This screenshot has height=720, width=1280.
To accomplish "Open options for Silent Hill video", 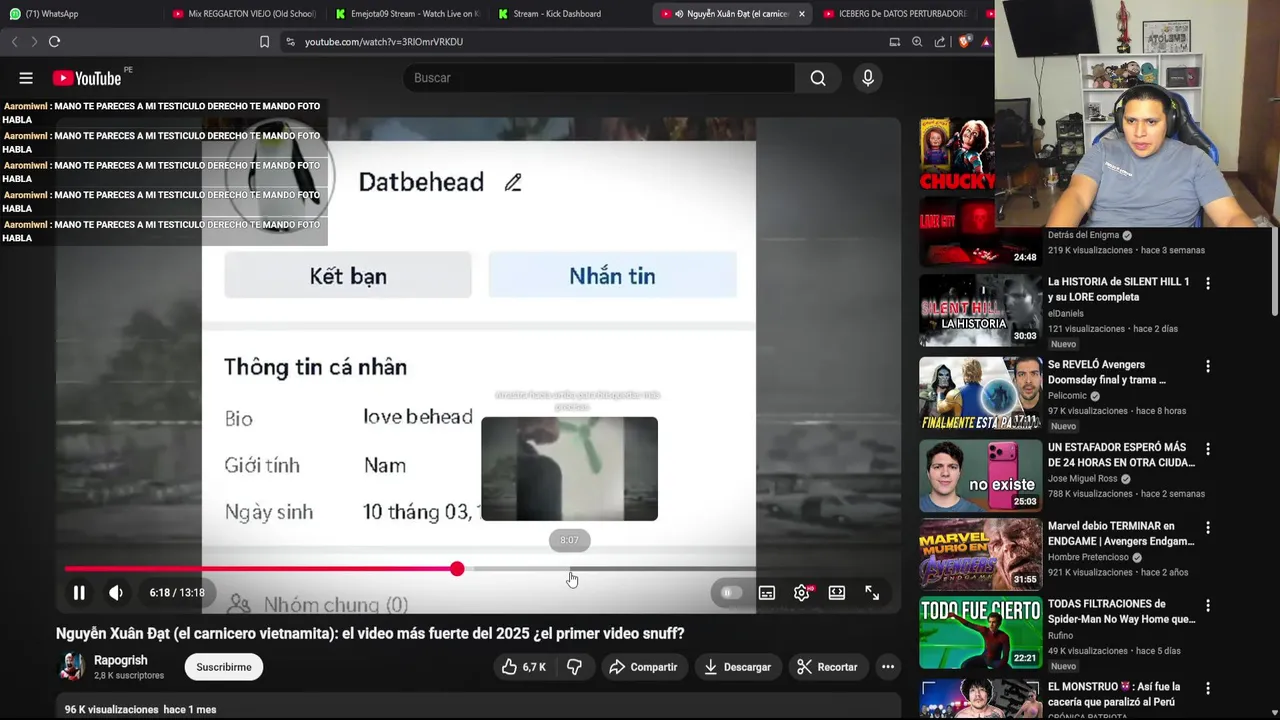I will (1208, 284).
